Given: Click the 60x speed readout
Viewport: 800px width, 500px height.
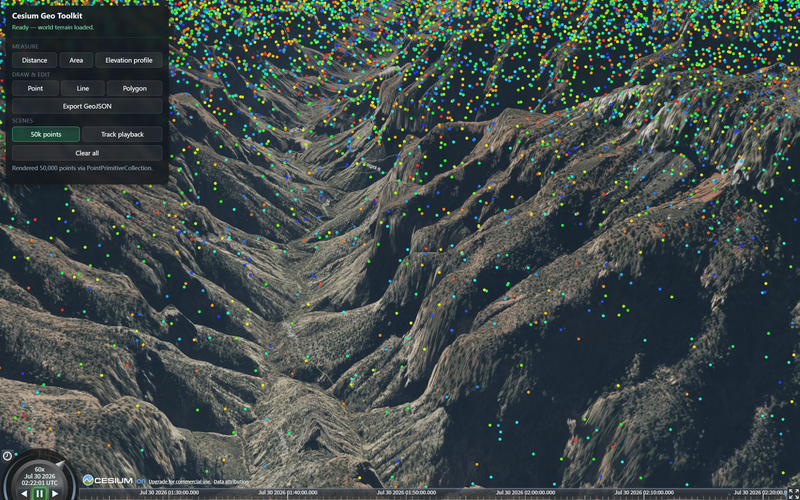Looking at the screenshot, I should point(39,469).
